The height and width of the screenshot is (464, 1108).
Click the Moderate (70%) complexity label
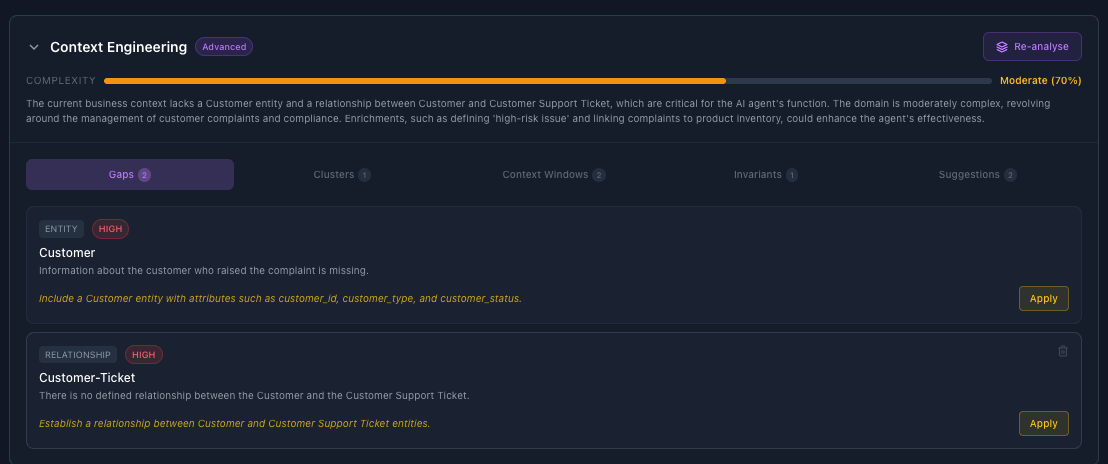tap(1040, 81)
